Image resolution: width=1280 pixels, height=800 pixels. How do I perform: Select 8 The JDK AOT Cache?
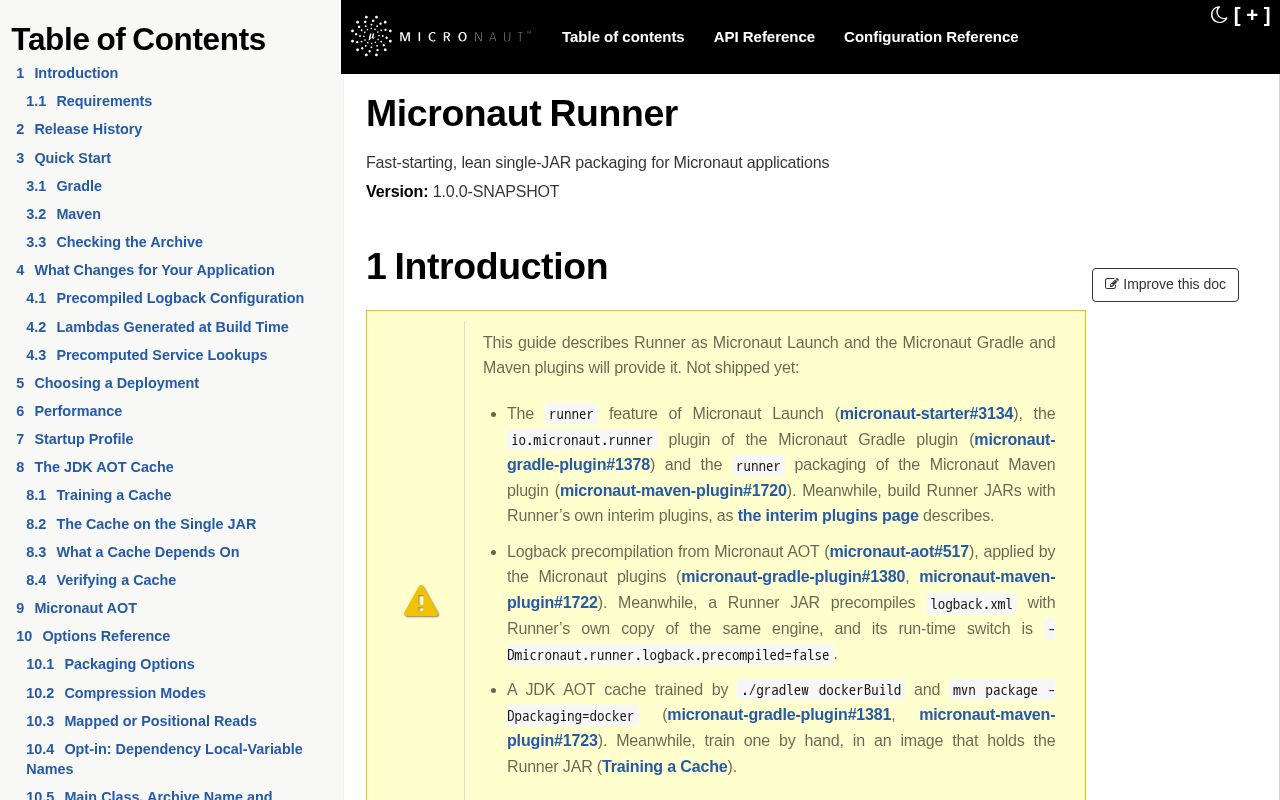[95, 467]
